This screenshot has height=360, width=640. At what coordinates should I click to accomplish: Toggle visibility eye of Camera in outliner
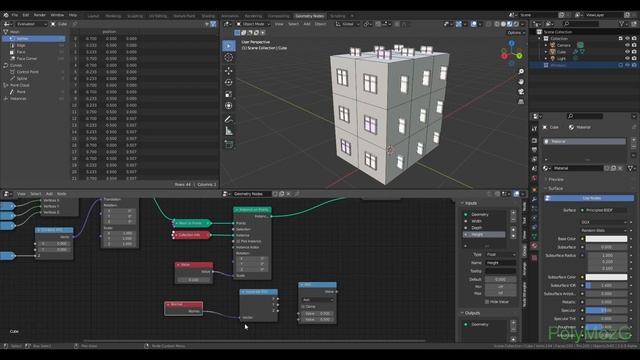point(627,45)
